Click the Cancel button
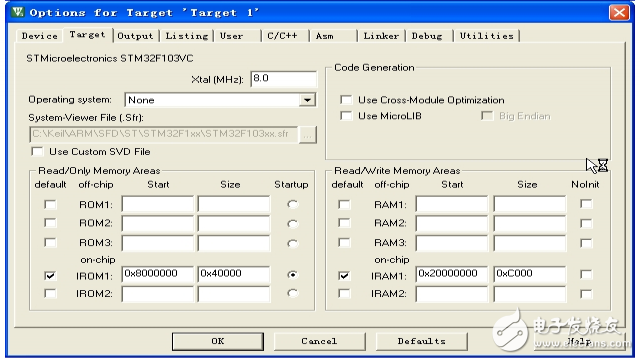640x360 pixels. point(319,341)
